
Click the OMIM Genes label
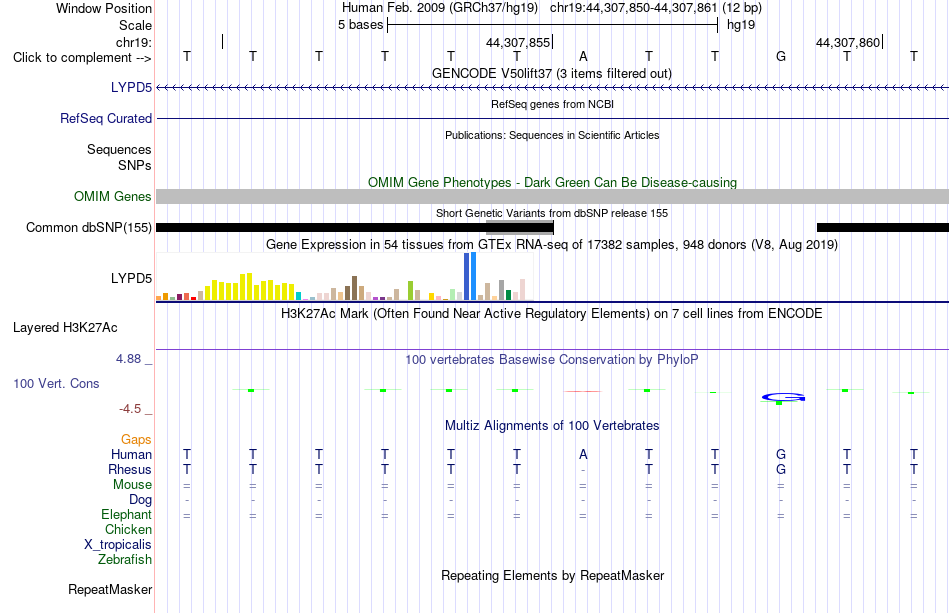[112, 196]
